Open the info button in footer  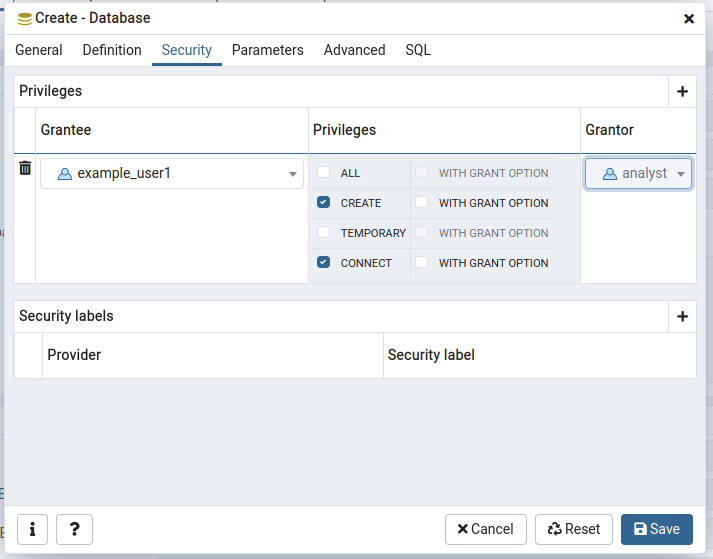point(33,529)
